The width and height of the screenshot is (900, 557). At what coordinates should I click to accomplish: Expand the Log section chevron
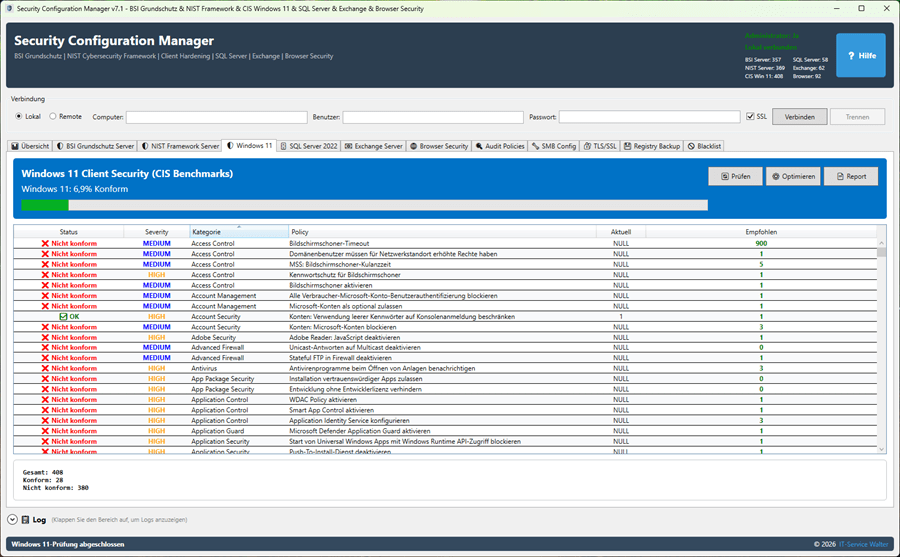[12, 519]
